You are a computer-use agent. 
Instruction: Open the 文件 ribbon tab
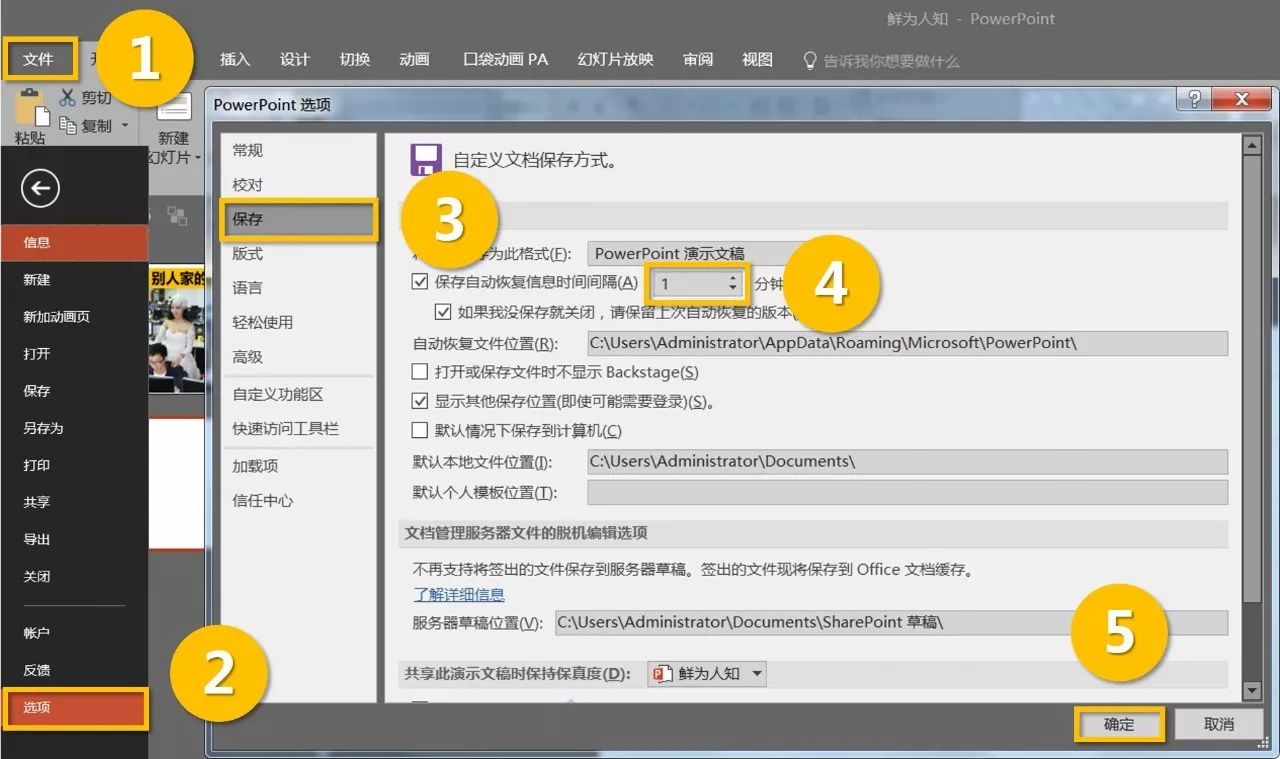click(x=39, y=60)
